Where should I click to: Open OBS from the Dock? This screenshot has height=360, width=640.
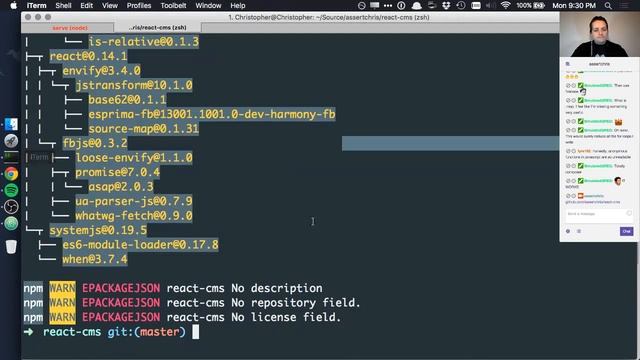coord(11,207)
